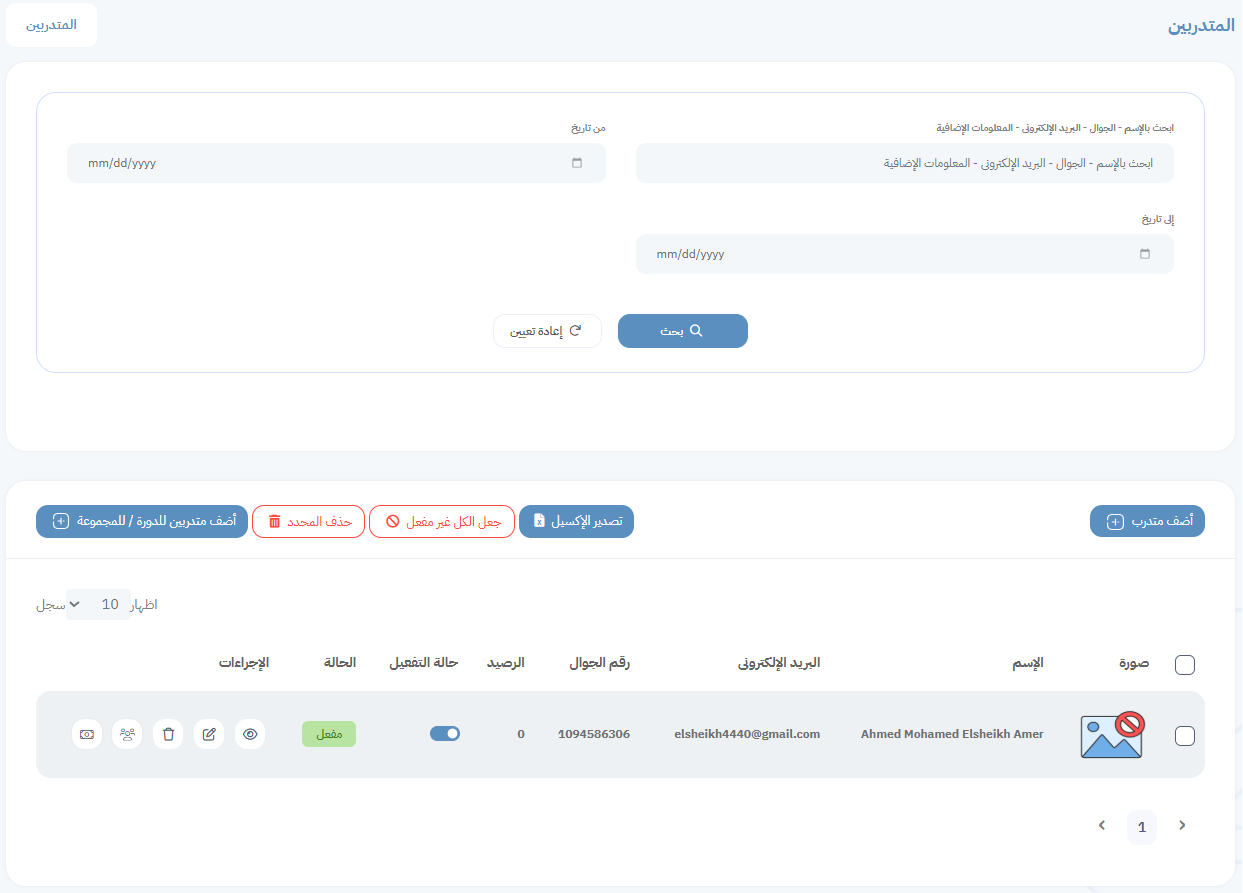Image resolution: width=1243 pixels, height=893 pixels.
Task: Click Ahmed's broken image thumbnail
Action: (x=1112, y=733)
